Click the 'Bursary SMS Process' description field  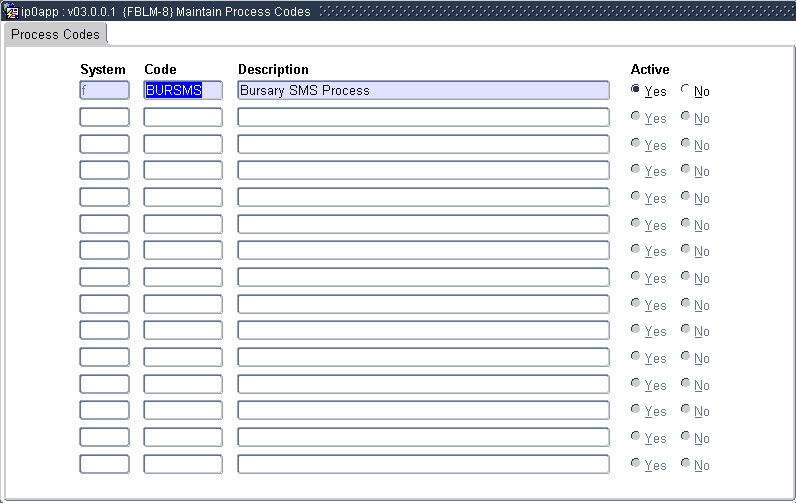pyautogui.click(x=422, y=90)
